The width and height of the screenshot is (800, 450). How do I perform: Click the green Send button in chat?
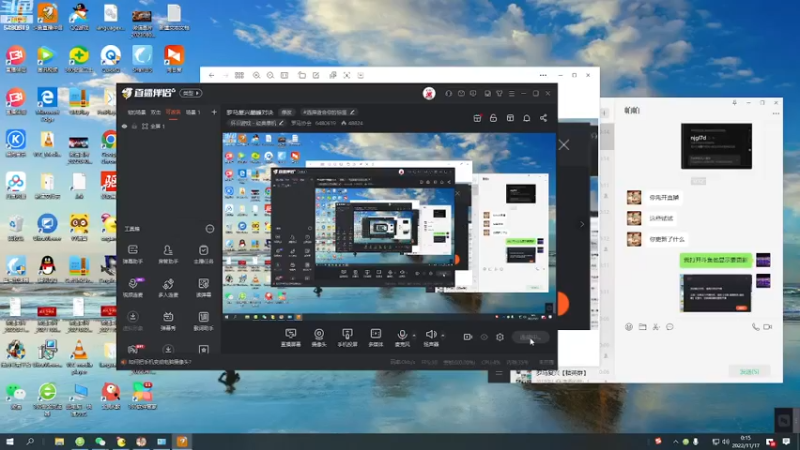coord(749,371)
